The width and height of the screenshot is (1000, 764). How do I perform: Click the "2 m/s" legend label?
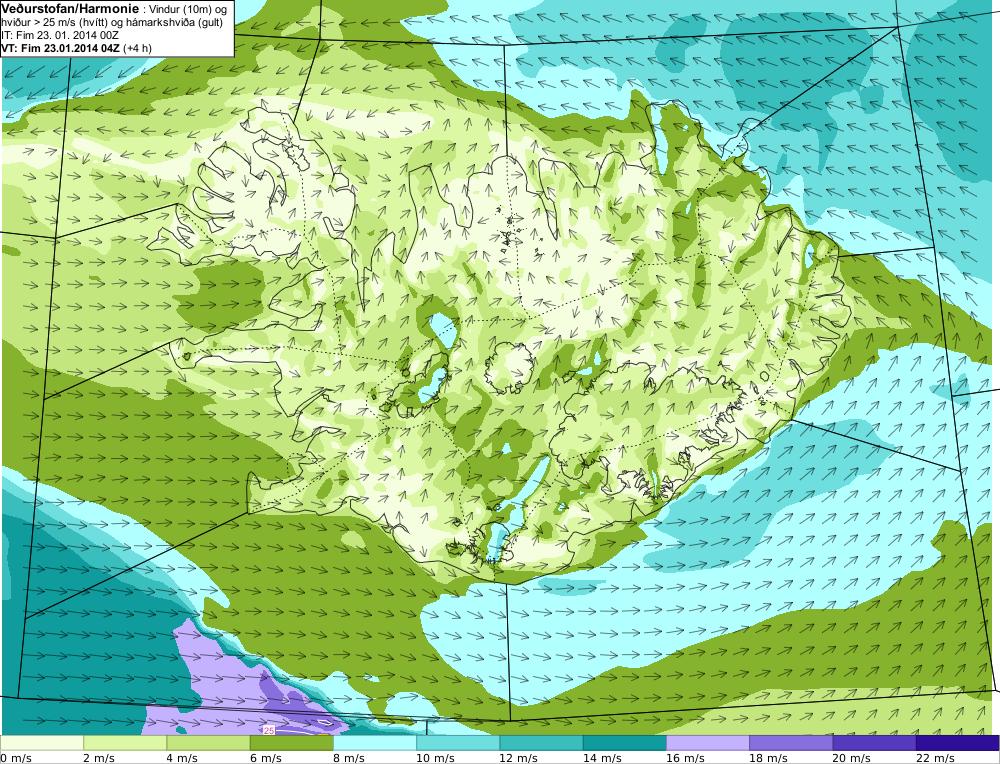(99, 758)
